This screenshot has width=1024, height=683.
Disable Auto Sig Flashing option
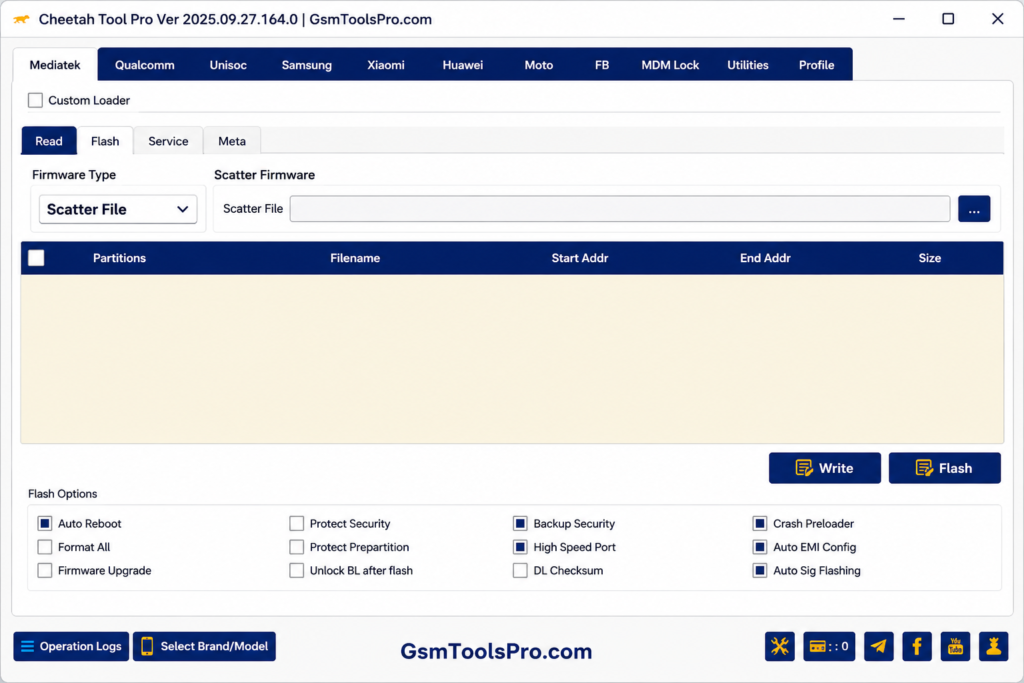pos(760,571)
